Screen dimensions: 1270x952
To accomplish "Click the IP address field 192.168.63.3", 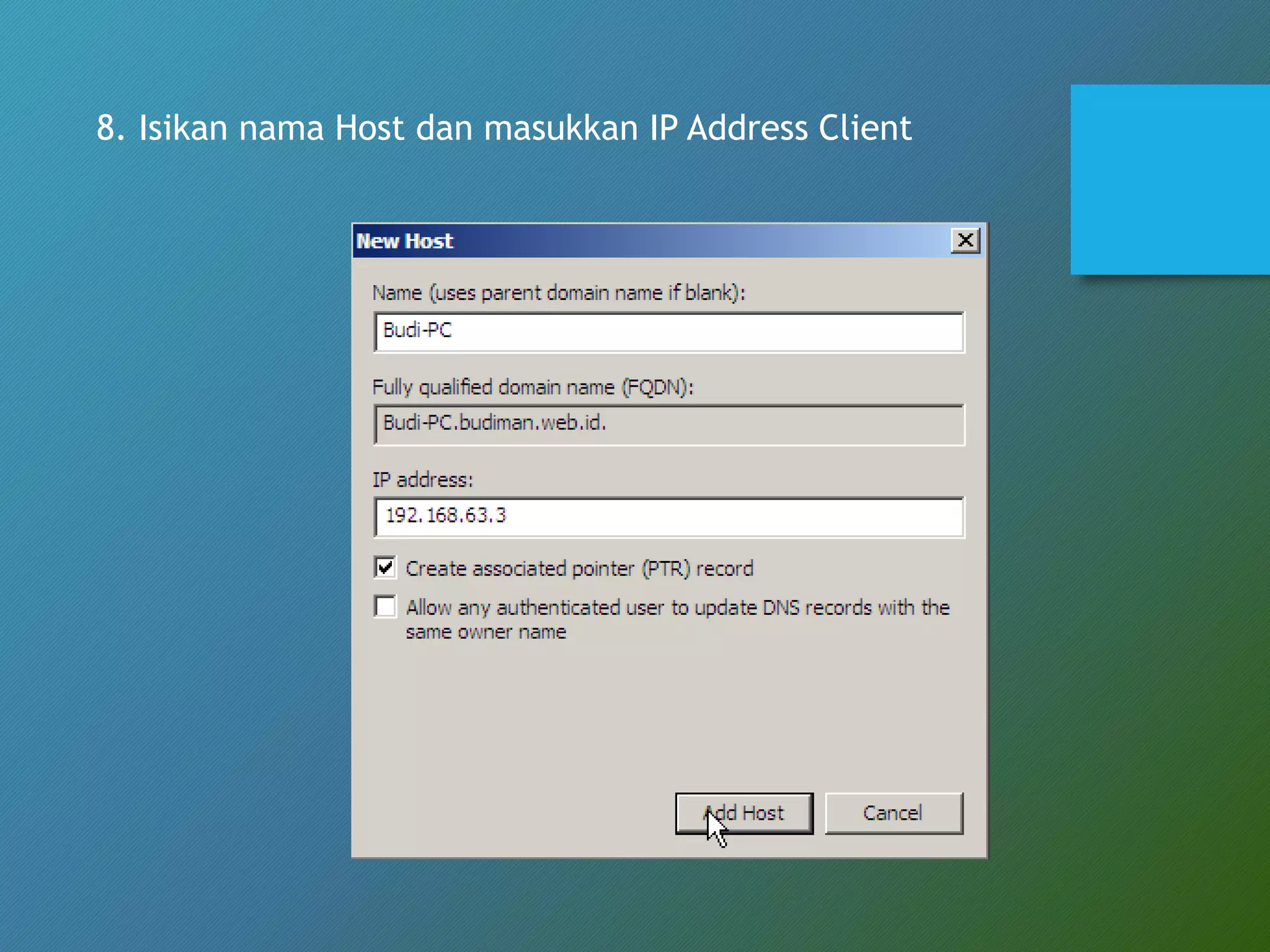I will (x=669, y=517).
